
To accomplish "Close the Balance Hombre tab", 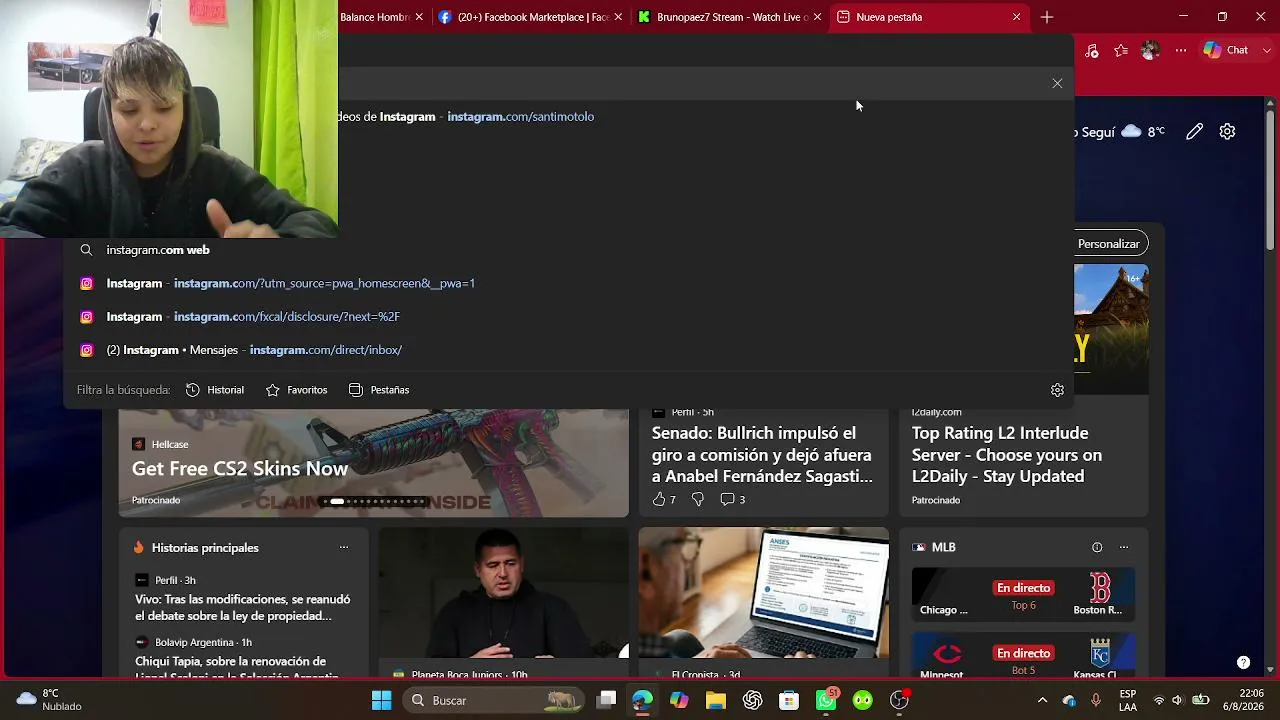I will [x=419, y=17].
